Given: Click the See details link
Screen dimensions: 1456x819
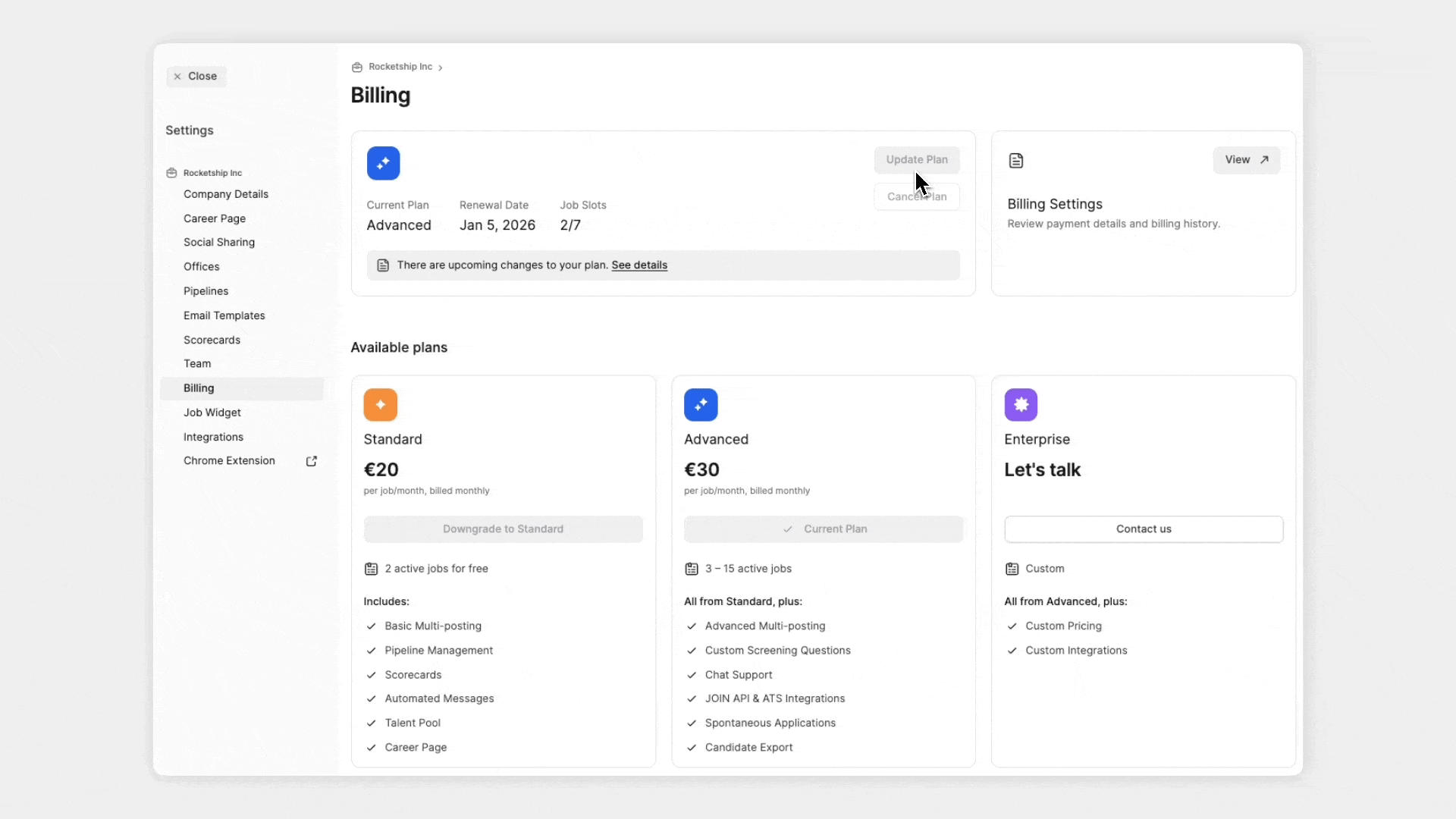Looking at the screenshot, I should [639, 265].
